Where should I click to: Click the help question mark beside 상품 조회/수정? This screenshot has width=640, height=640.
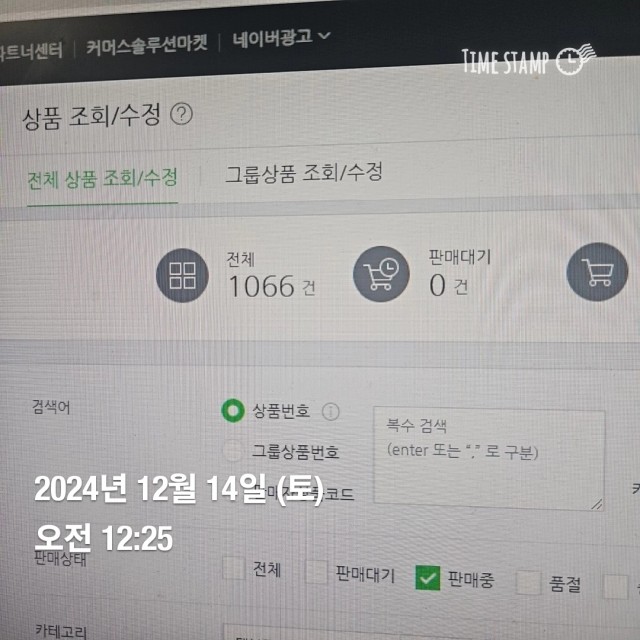point(181,114)
